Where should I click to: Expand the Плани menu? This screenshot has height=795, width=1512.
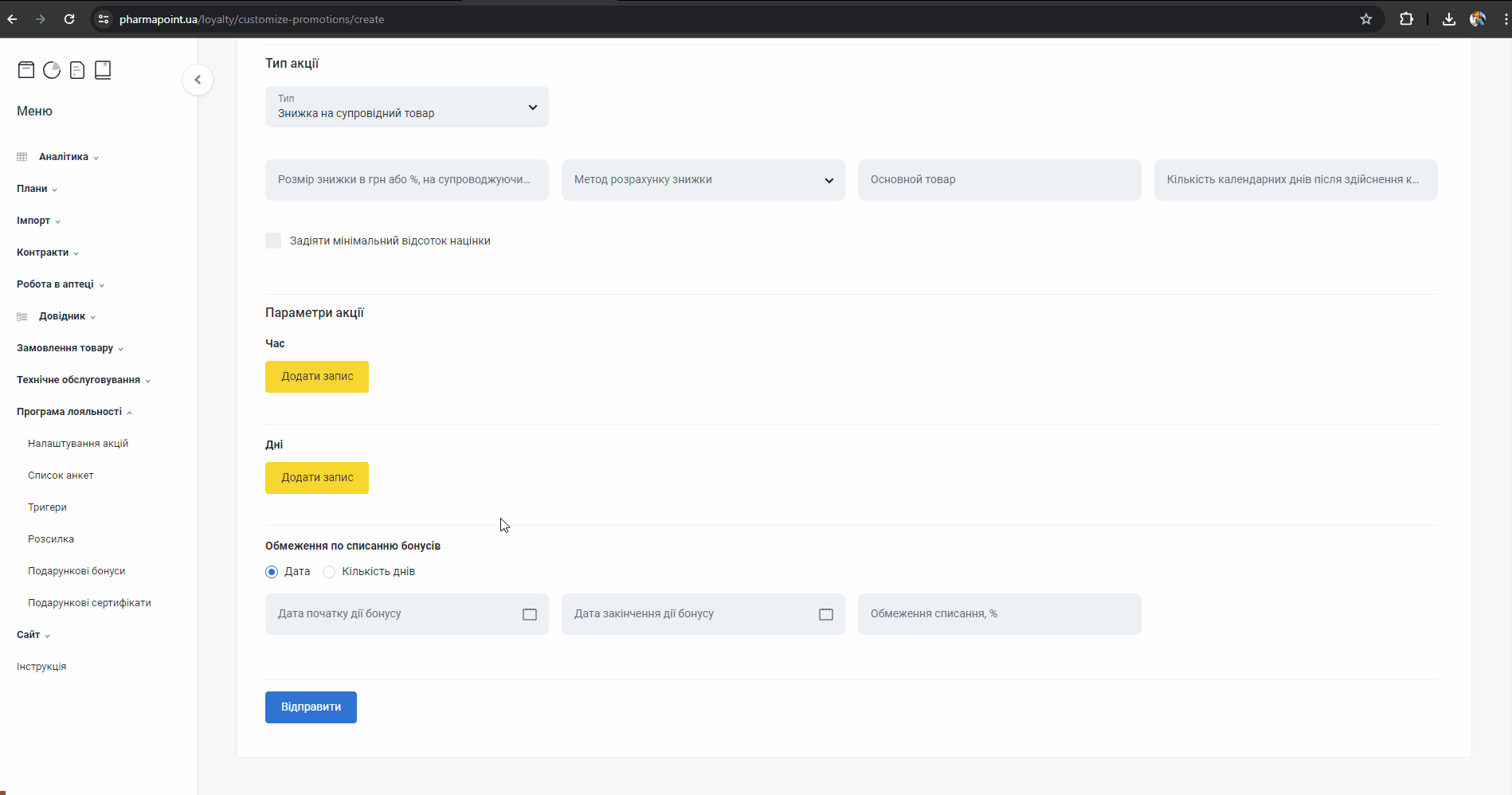37,189
